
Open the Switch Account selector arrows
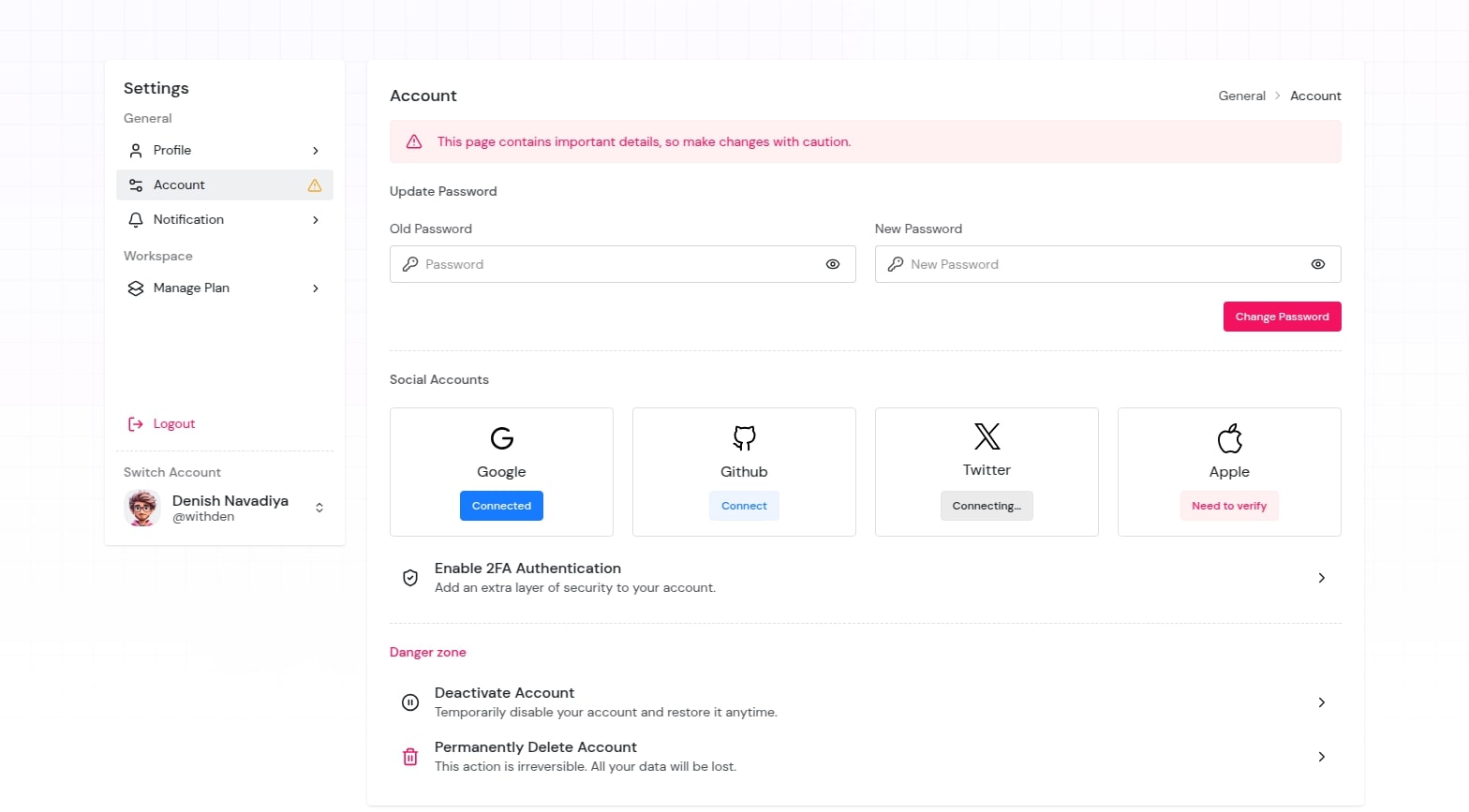(319, 508)
